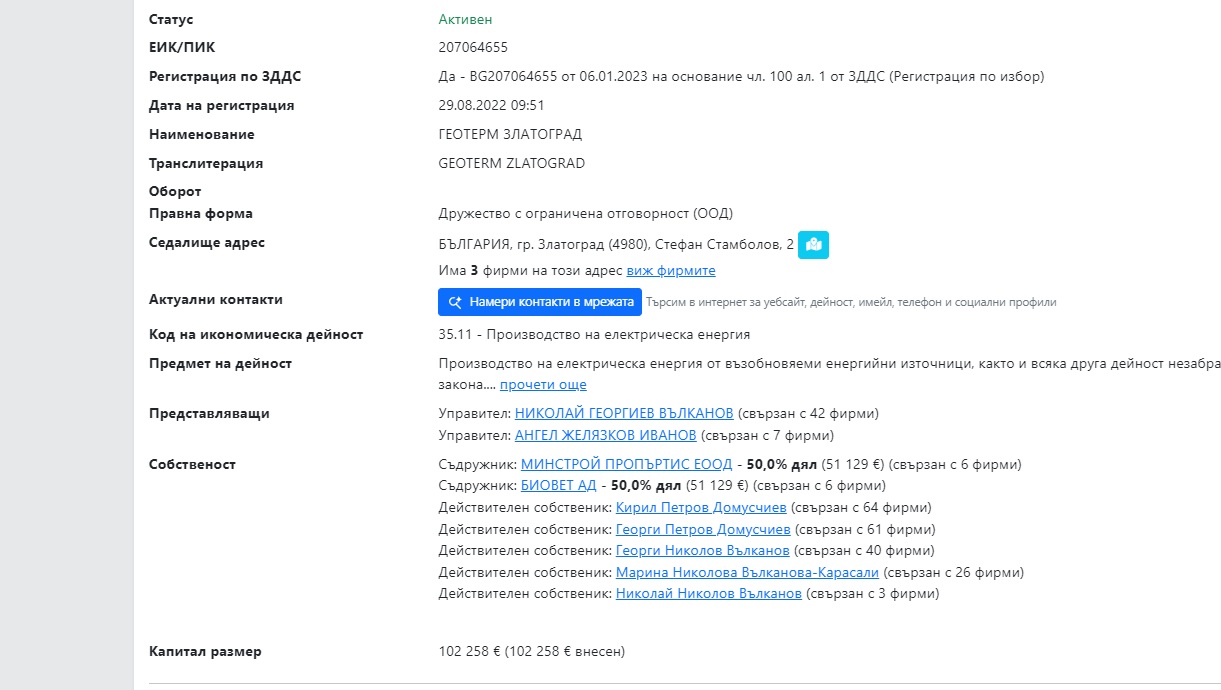Click the ГЕОТЕРМ ЗЛАТОГРАД company name
1221x690 pixels.
pos(510,134)
